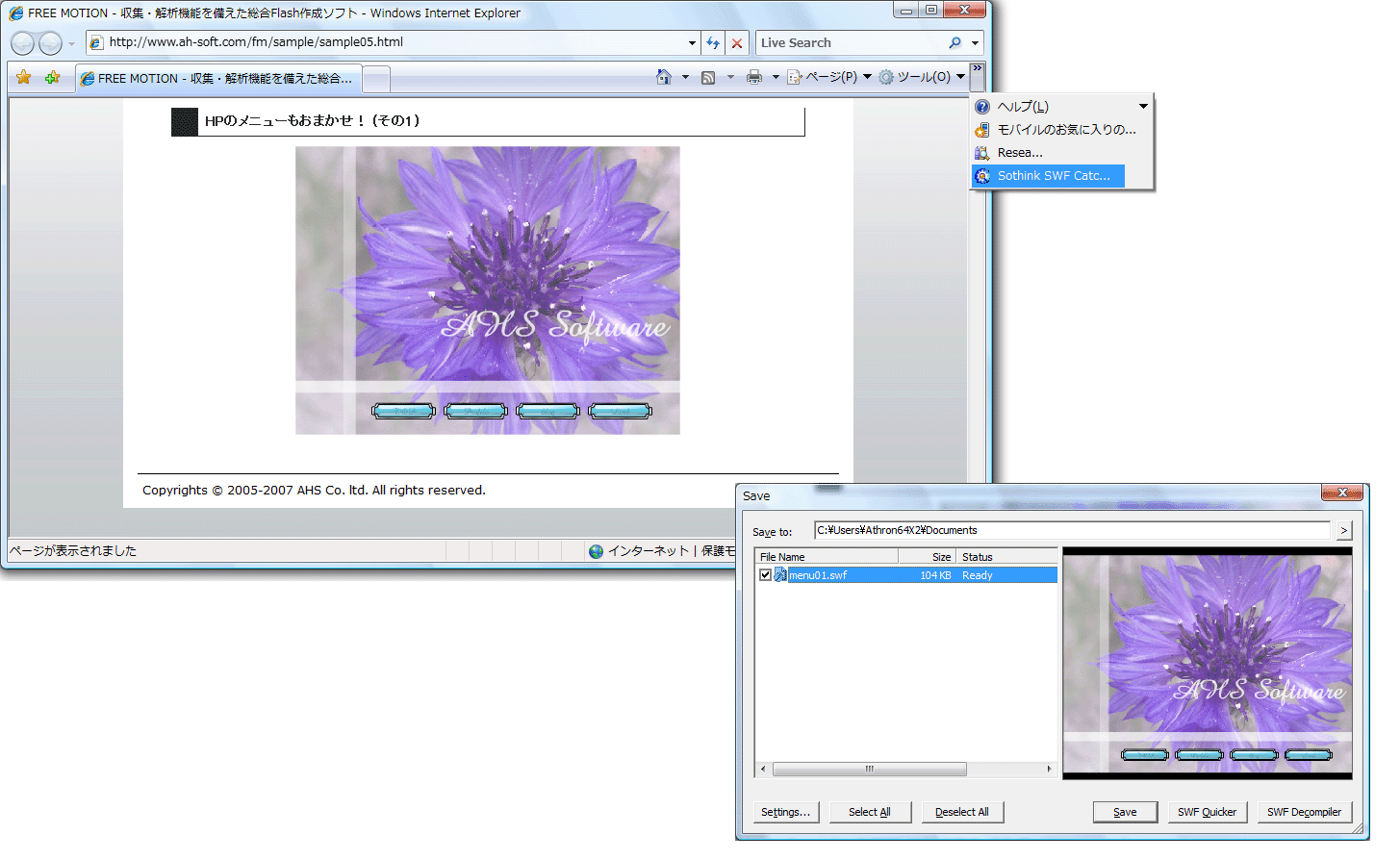Screen dimensions: 1400x860
Task: Click the Add to Favorites icon
Action: (x=53, y=78)
